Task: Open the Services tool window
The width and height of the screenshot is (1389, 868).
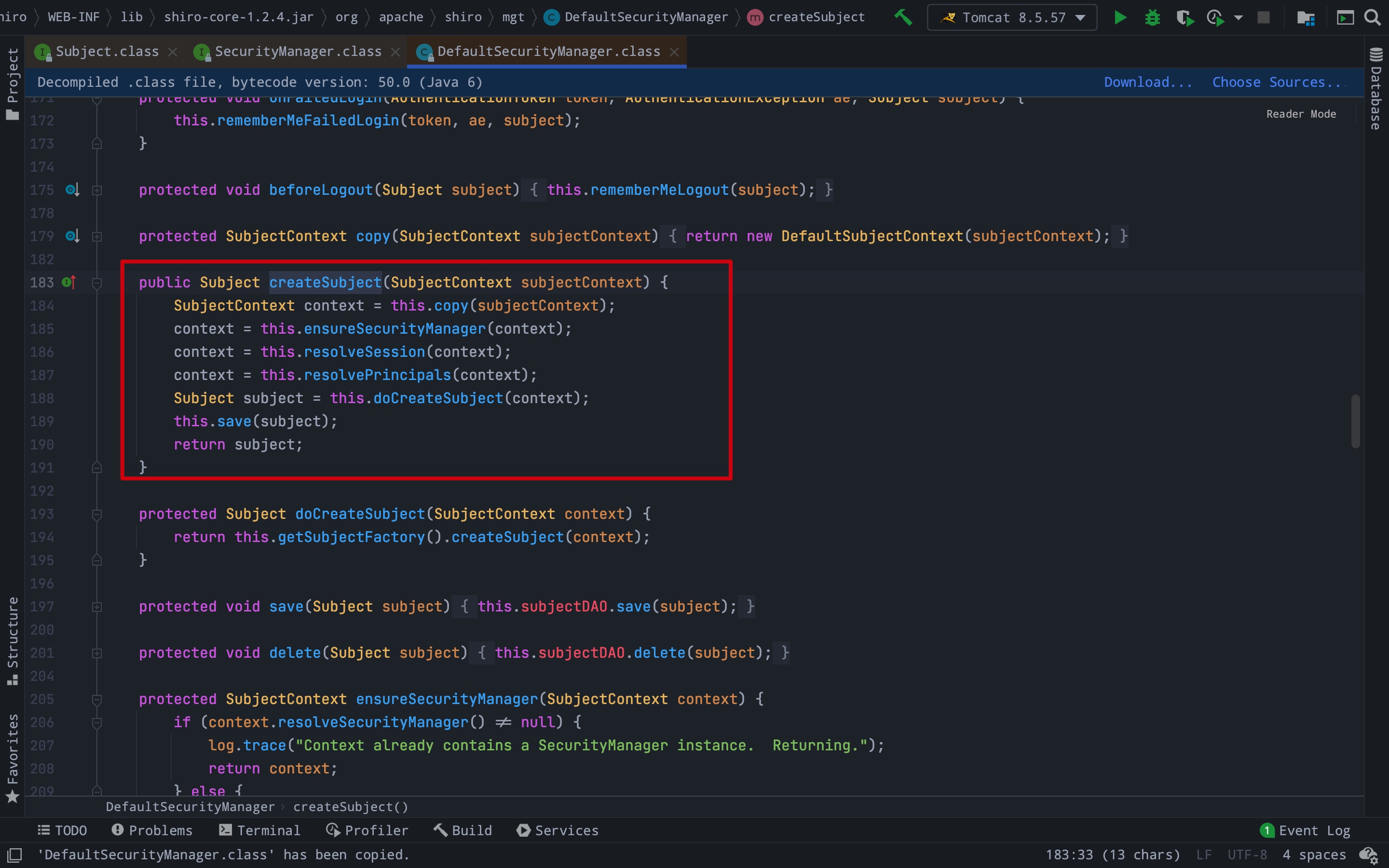Action: point(558,830)
